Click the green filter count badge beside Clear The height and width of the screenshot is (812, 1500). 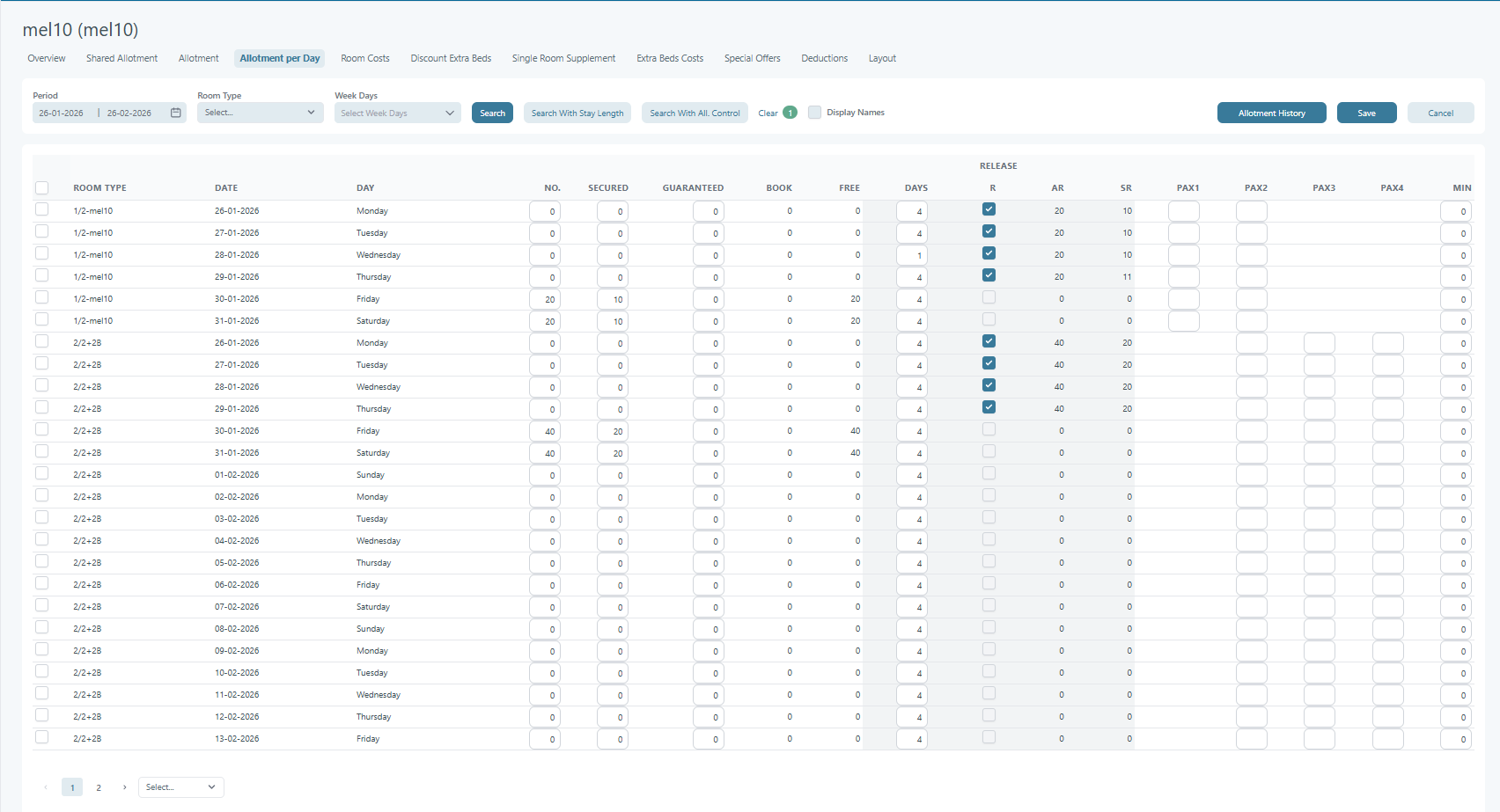tap(790, 113)
